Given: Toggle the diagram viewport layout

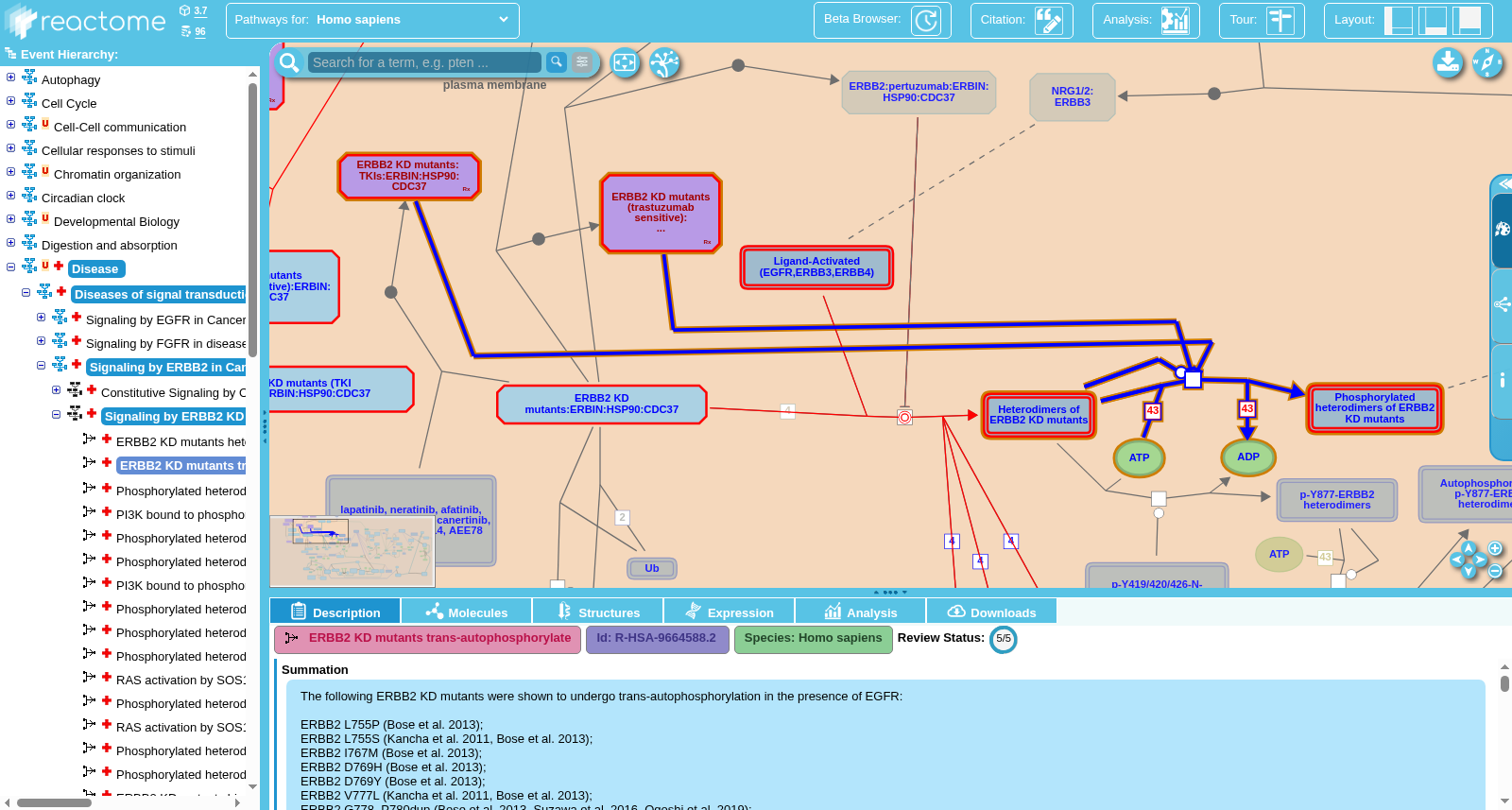Looking at the screenshot, I should [x=1467, y=20].
